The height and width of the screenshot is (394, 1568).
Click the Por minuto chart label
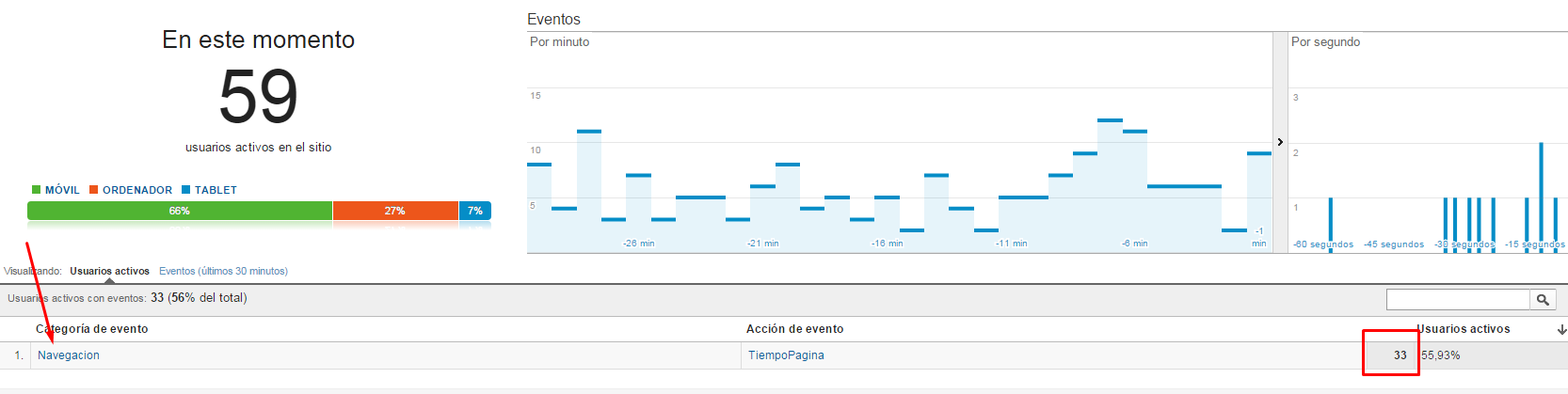point(559,42)
